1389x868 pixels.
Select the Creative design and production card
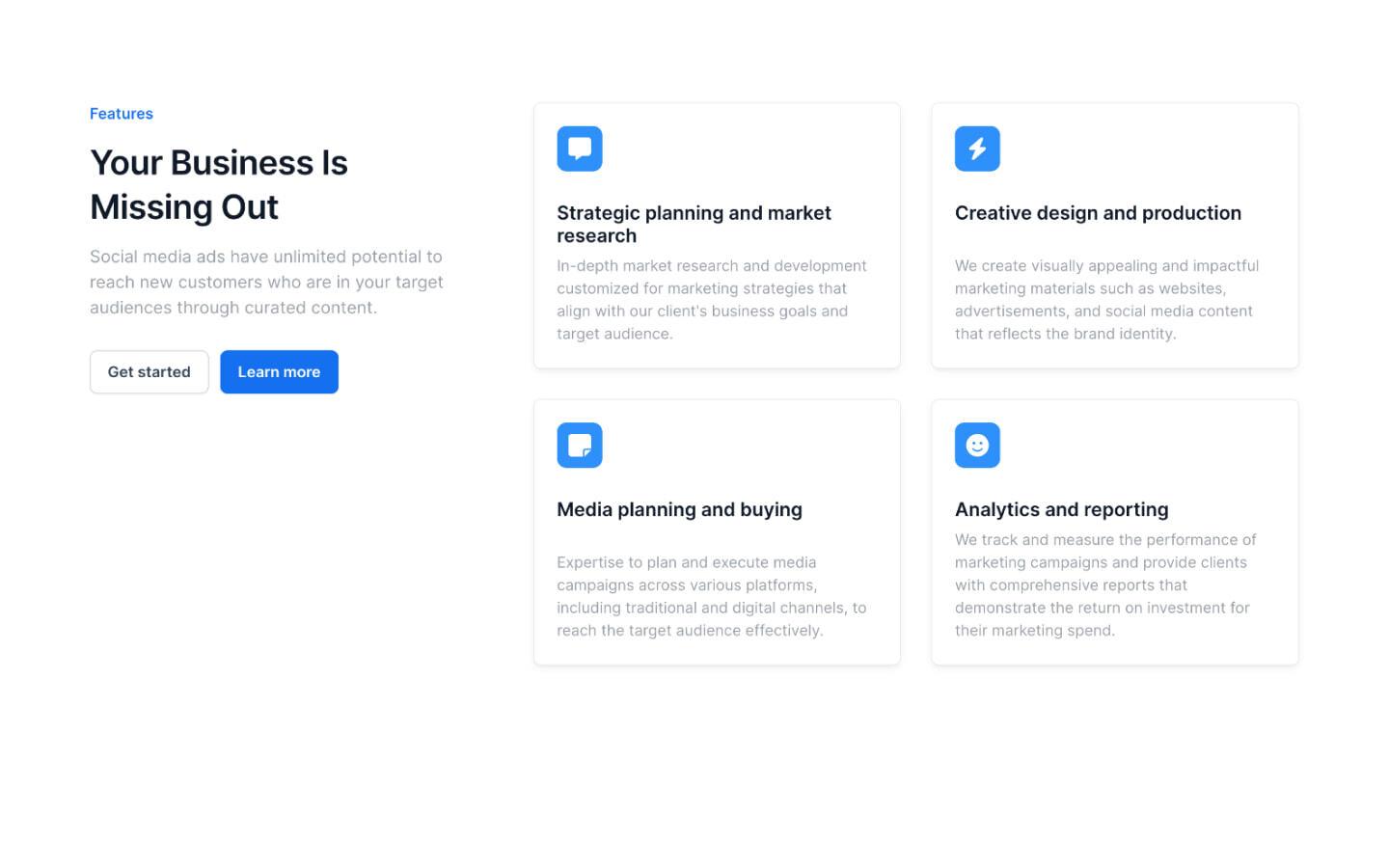coord(1114,235)
